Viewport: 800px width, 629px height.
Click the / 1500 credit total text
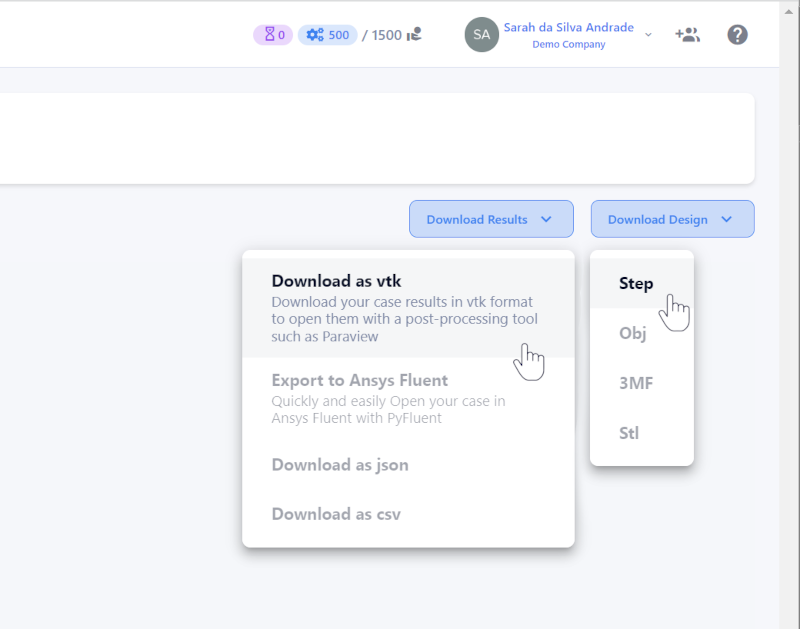[382, 35]
